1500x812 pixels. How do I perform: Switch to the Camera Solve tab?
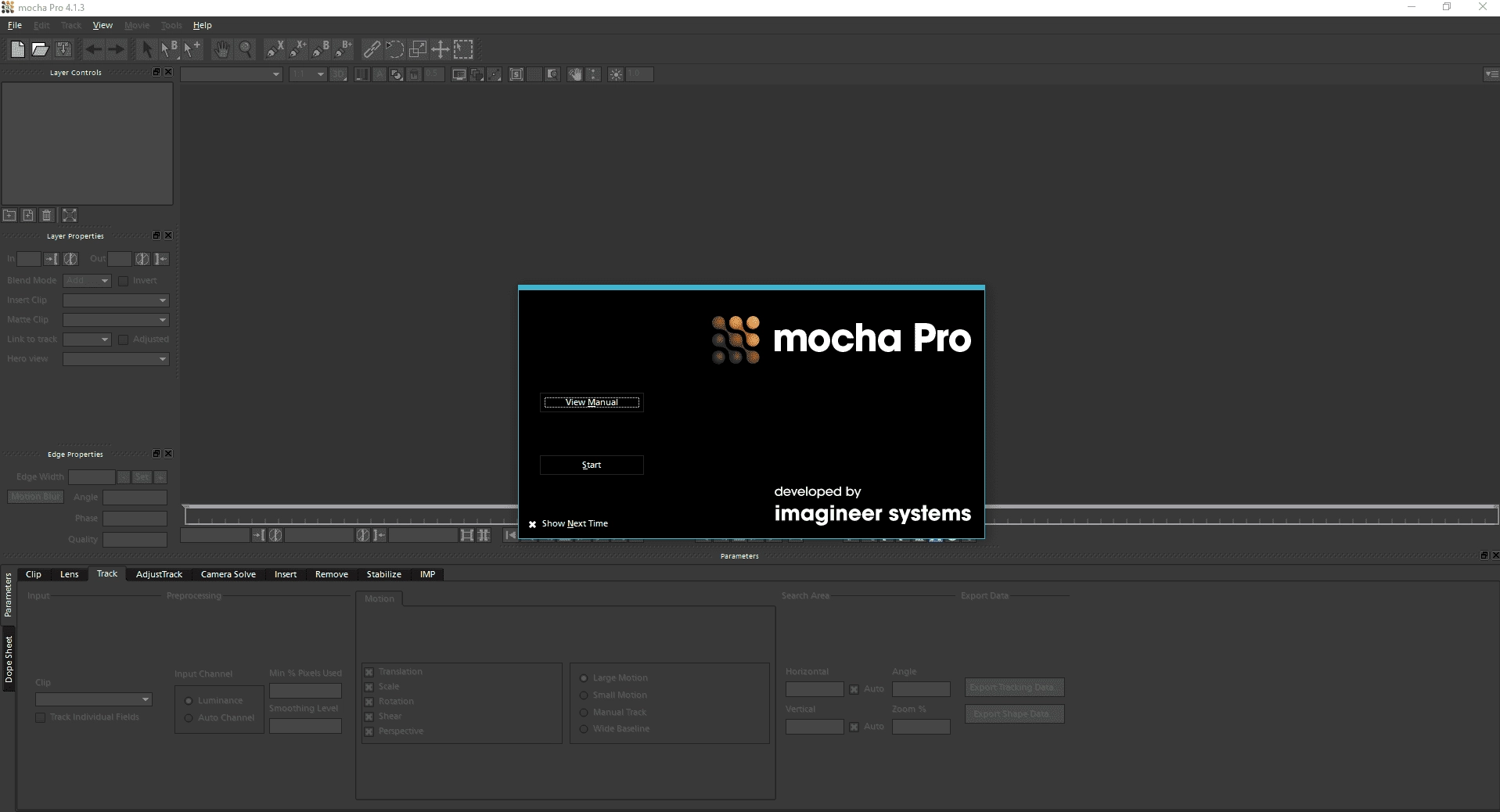228,574
